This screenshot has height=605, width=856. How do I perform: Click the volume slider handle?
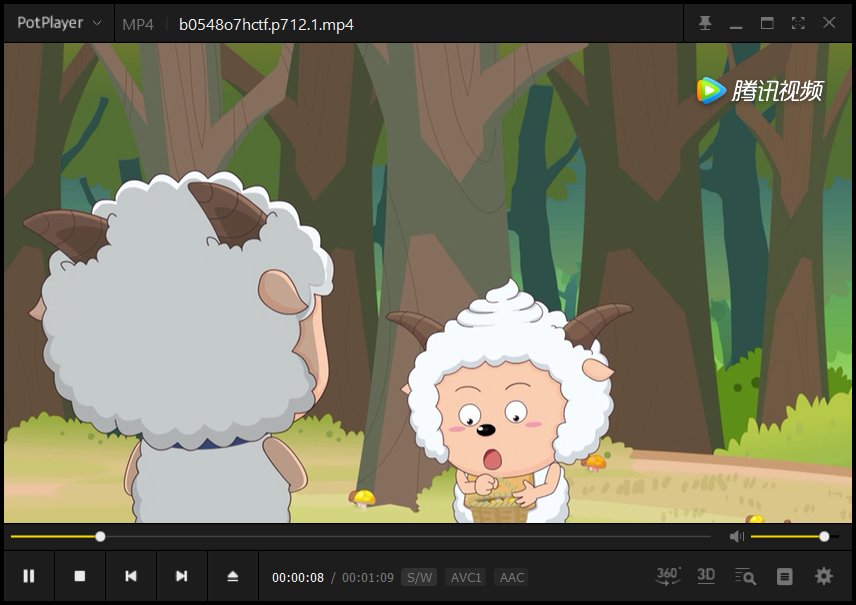tap(824, 537)
